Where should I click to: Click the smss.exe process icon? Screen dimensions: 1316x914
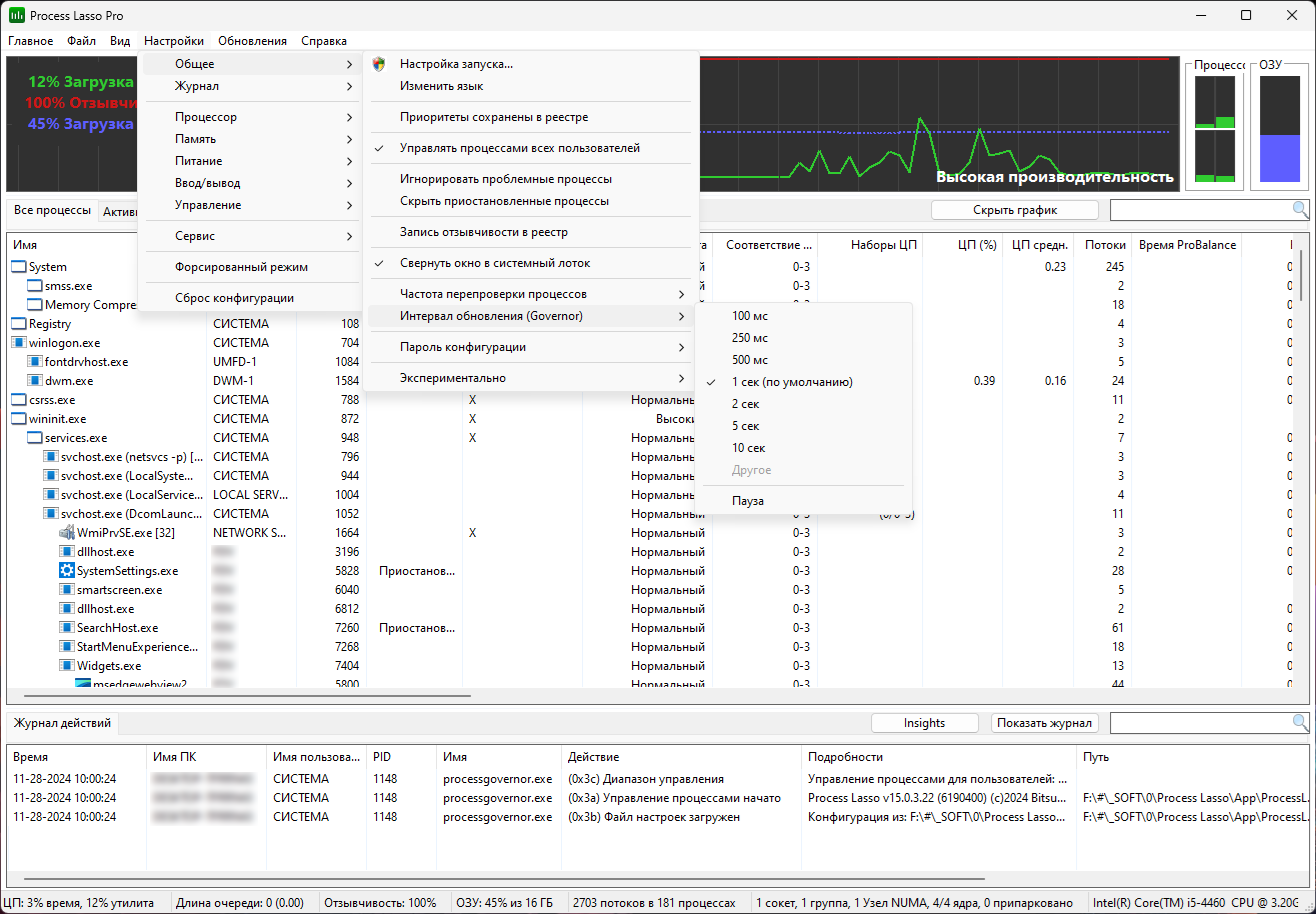pos(35,286)
